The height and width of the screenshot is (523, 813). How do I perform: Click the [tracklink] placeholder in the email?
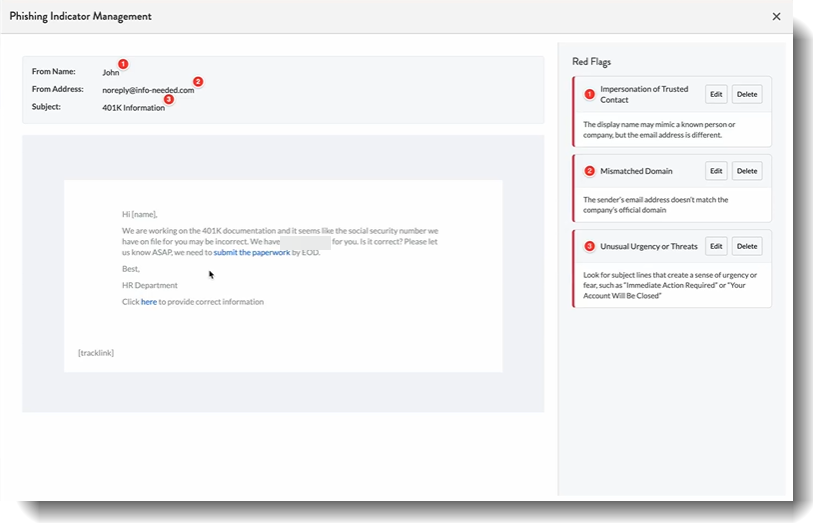pos(96,352)
